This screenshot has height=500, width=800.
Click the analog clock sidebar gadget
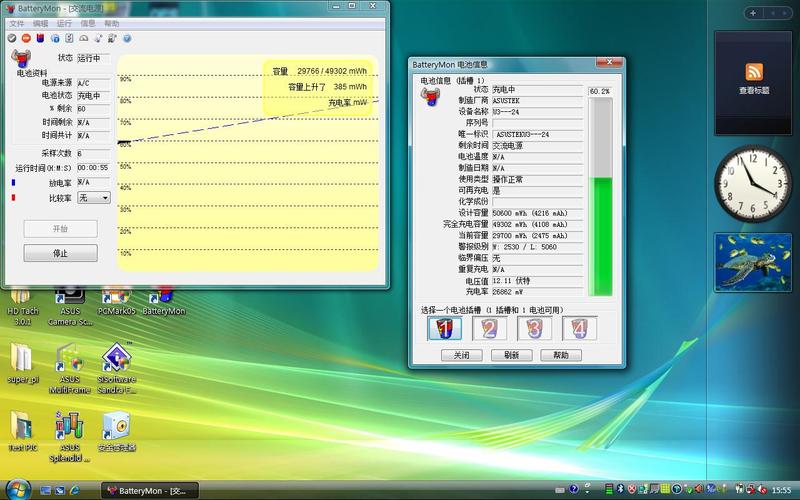[x=753, y=184]
